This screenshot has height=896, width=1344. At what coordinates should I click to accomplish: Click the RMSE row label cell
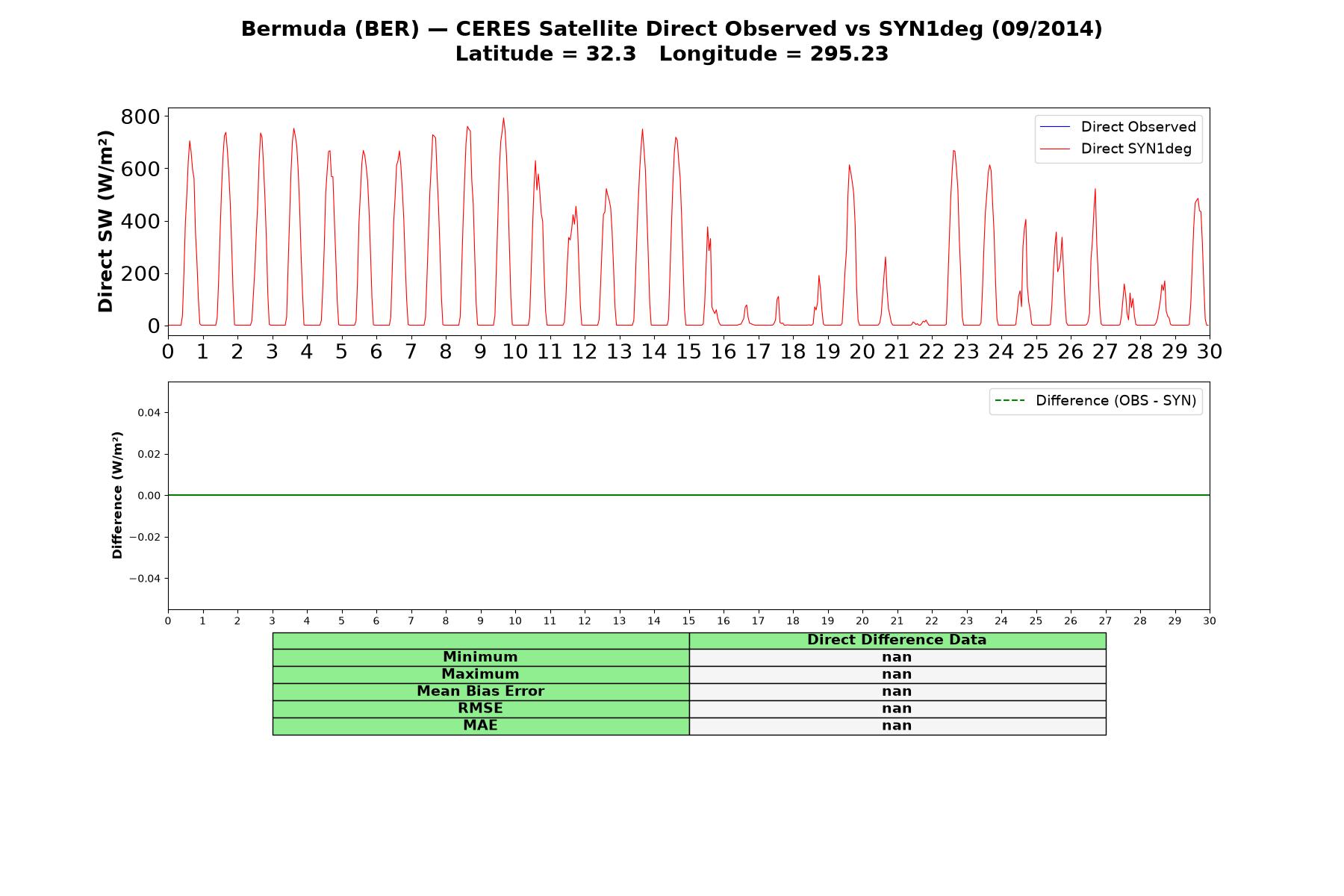(x=481, y=709)
